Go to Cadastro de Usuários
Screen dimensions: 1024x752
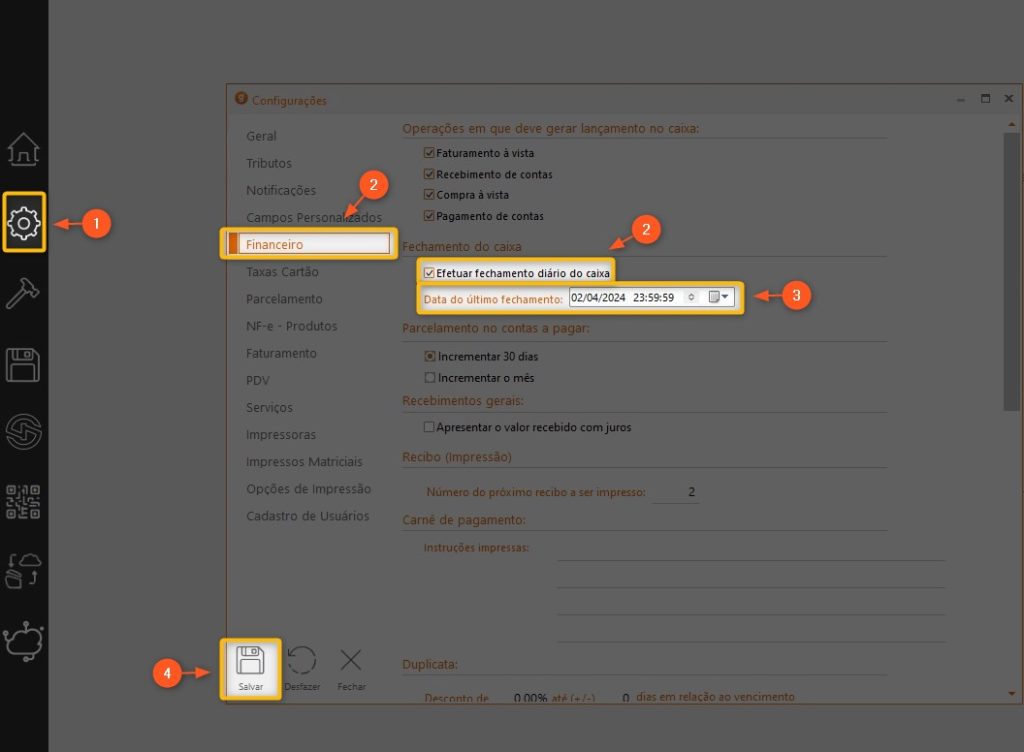(x=307, y=516)
